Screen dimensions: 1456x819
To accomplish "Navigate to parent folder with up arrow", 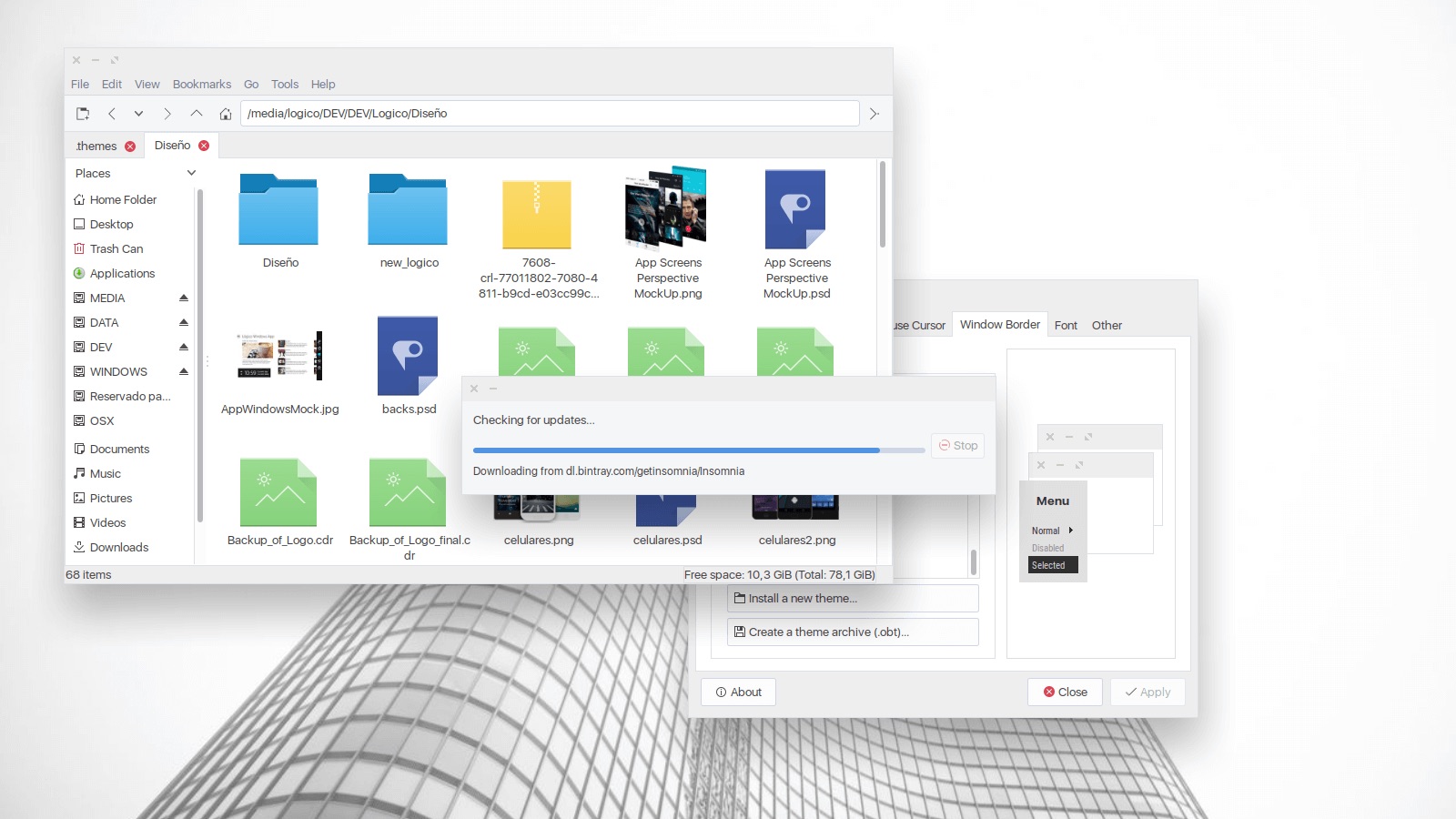I will [197, 114].
